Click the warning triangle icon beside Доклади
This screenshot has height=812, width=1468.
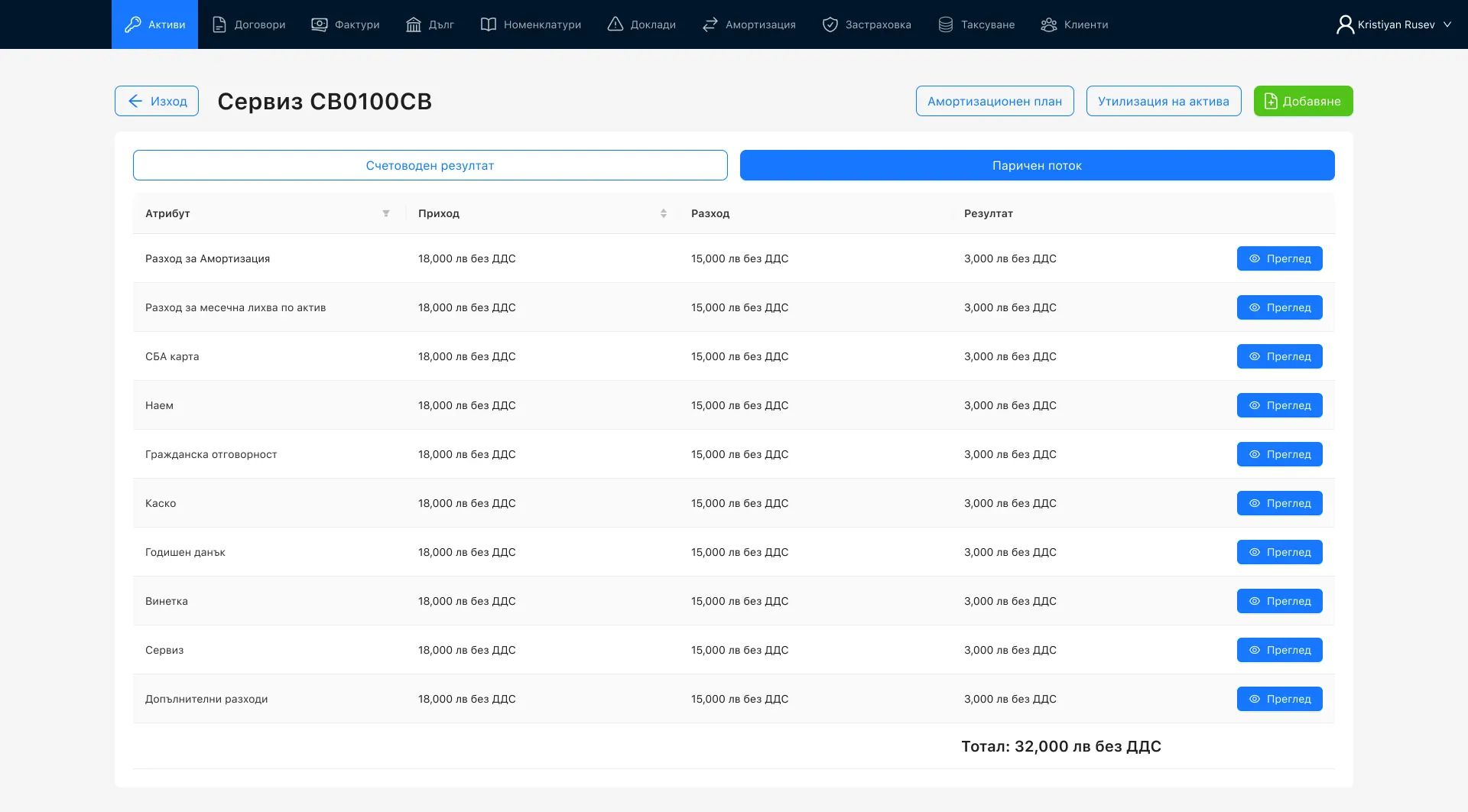[x=615, y=24]
